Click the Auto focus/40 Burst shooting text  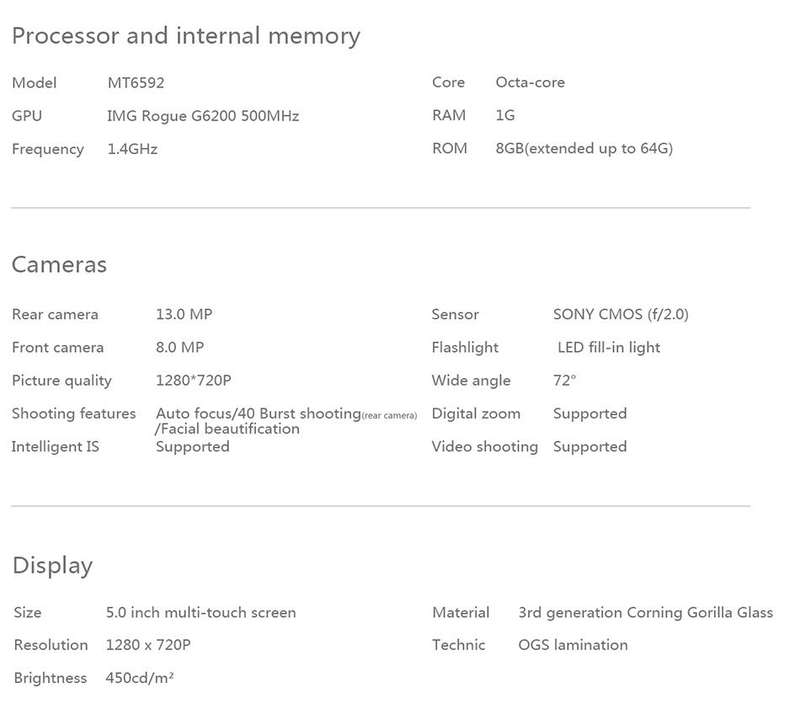(259, 413)
